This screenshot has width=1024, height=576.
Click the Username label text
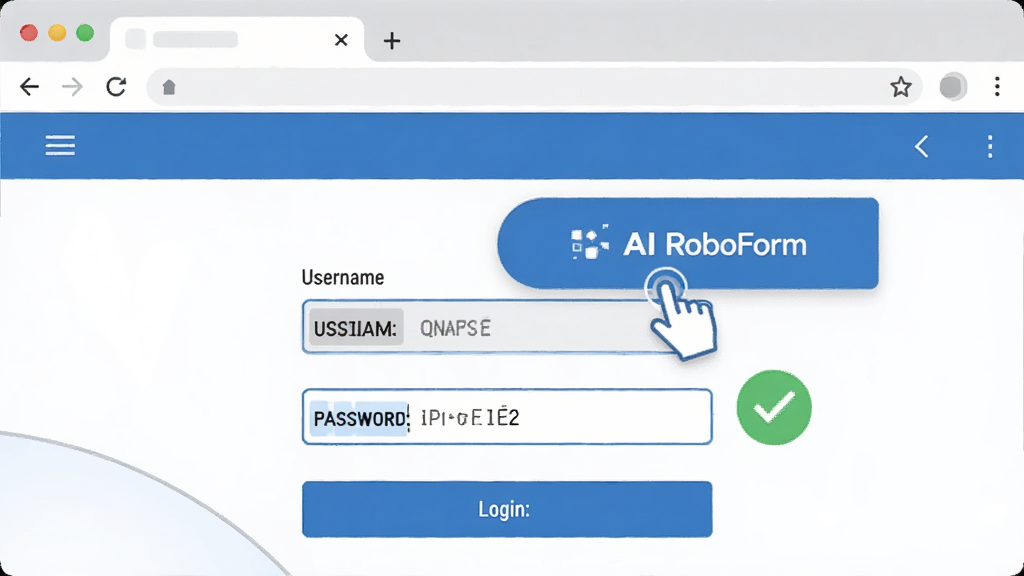click(x=342, y=278)
